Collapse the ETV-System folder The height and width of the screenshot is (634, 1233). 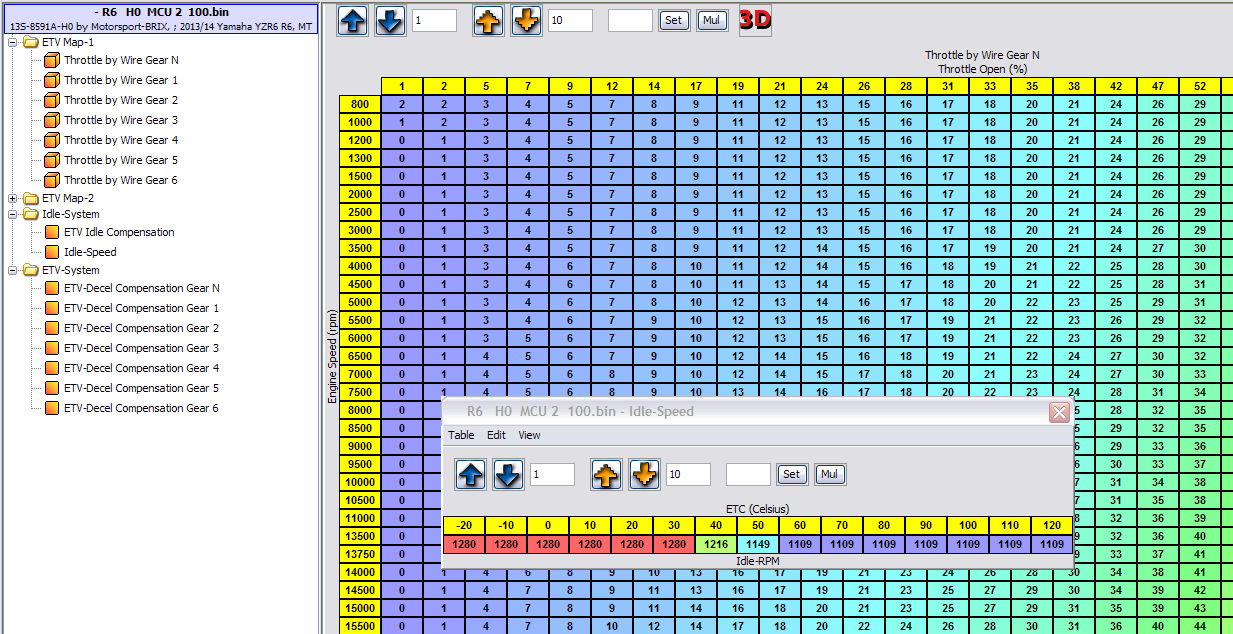13,270
